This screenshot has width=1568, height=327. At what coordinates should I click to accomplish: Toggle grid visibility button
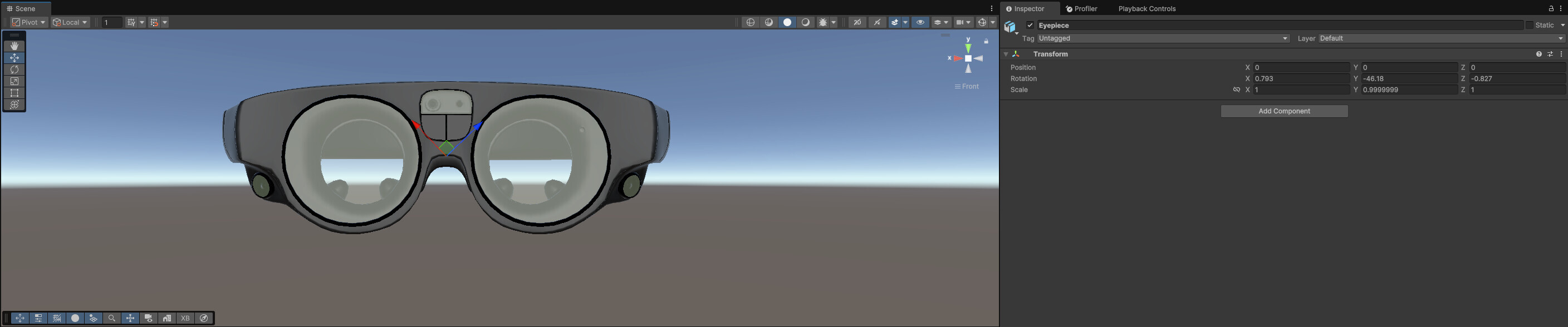(131, 22)
